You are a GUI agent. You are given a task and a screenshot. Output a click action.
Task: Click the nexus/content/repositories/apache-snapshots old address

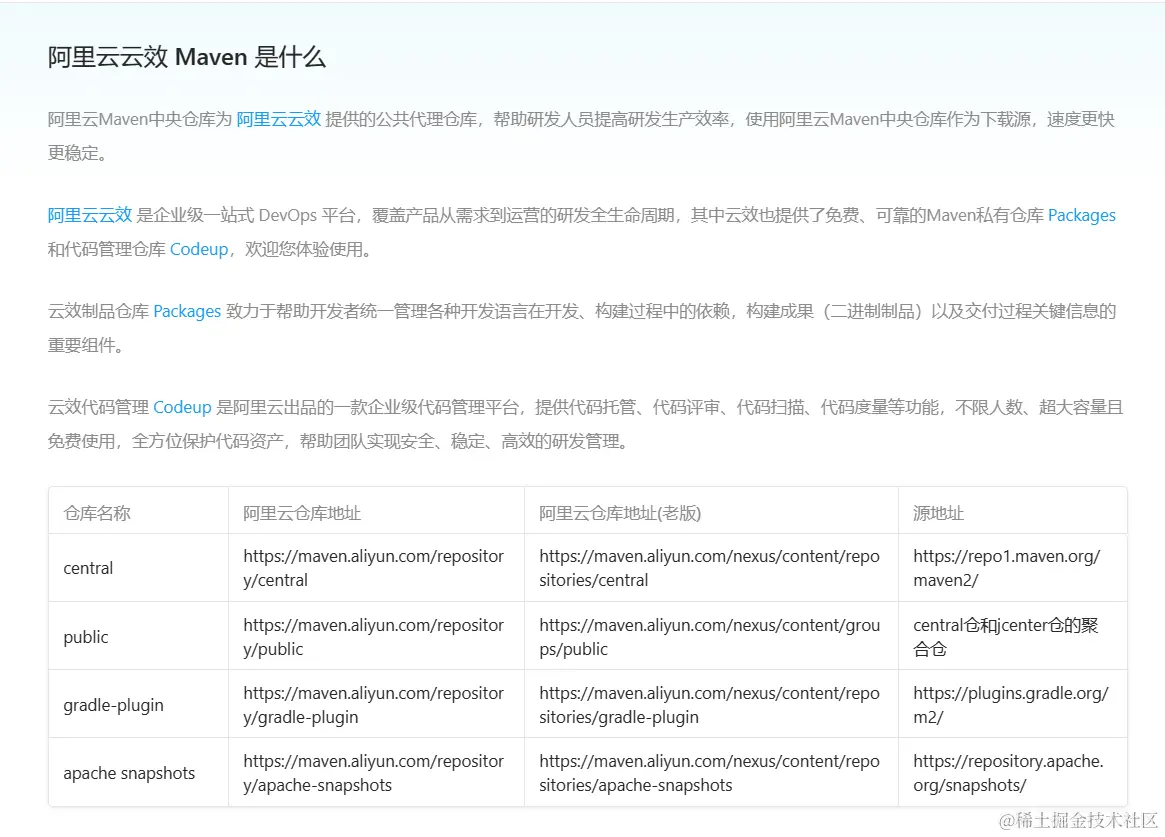[710, 773]
